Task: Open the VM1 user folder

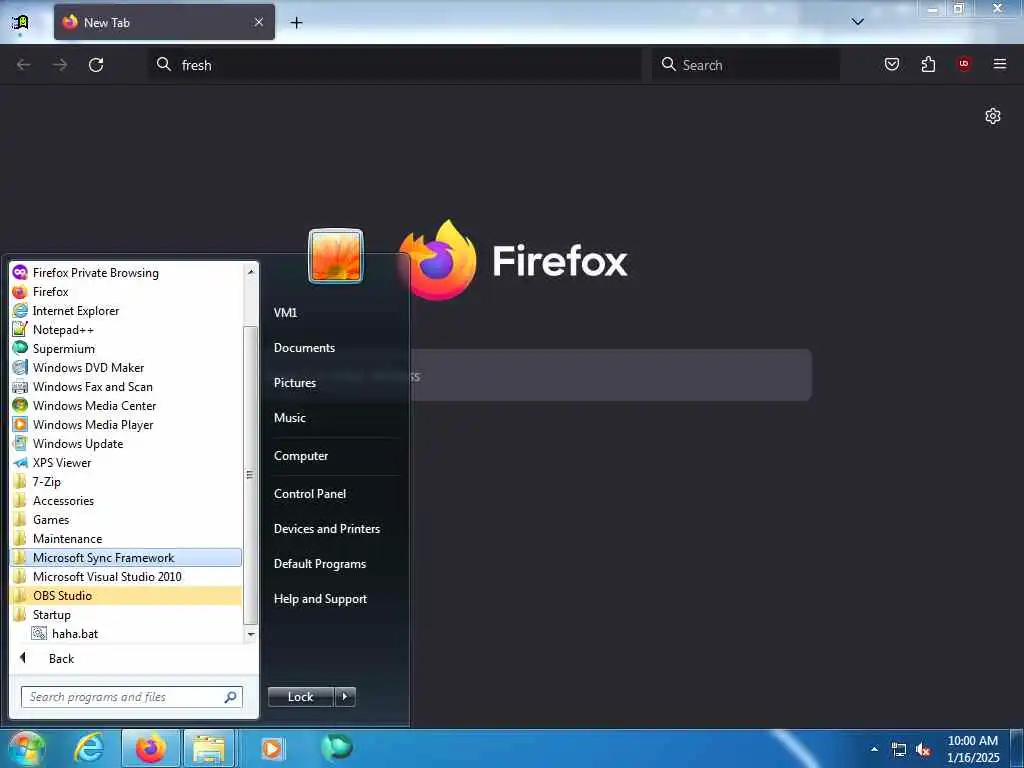Action: point(285,313)
